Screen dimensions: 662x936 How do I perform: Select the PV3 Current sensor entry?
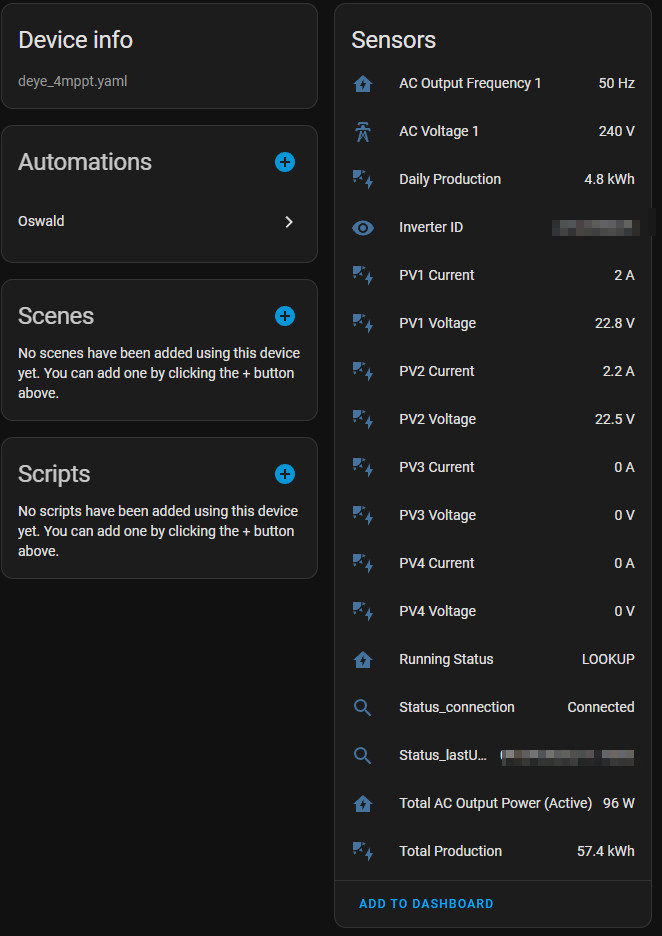[437, 467]
